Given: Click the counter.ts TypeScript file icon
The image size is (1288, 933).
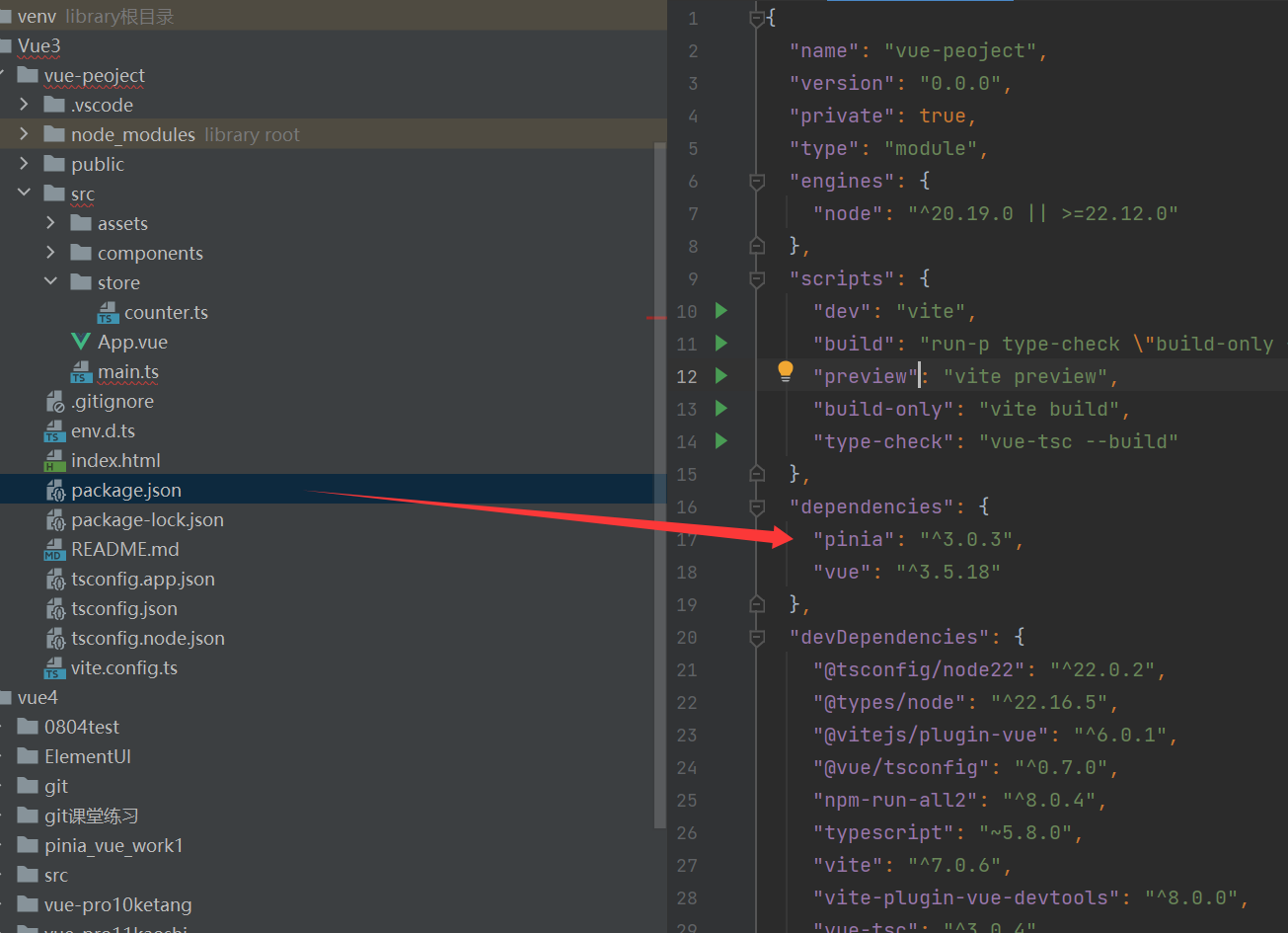Looking at the screenshot, I should [x=108, y=313].
